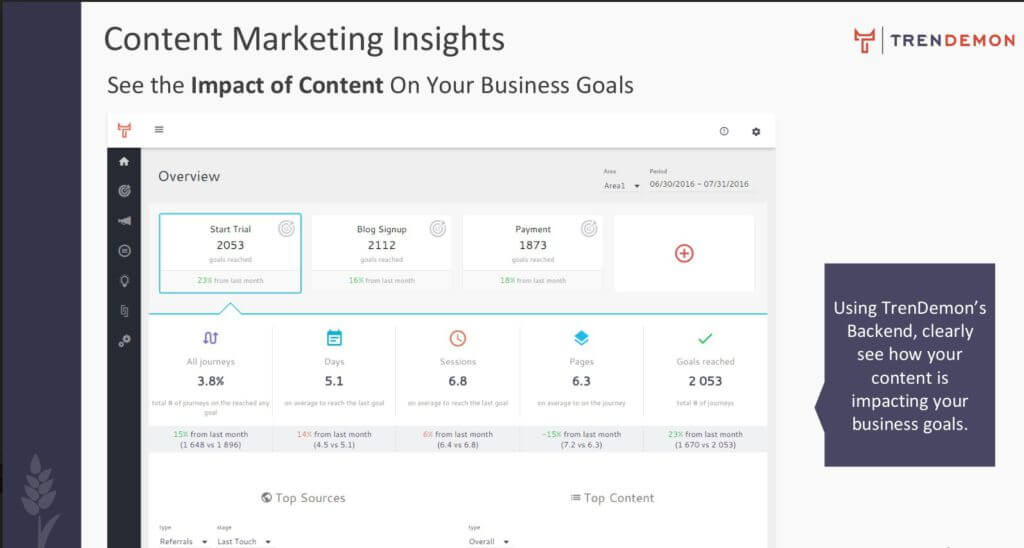Viewport: 1024px width, 548px height.
Task: Select the Blog Signup goal card
Action: click(381, 253)
